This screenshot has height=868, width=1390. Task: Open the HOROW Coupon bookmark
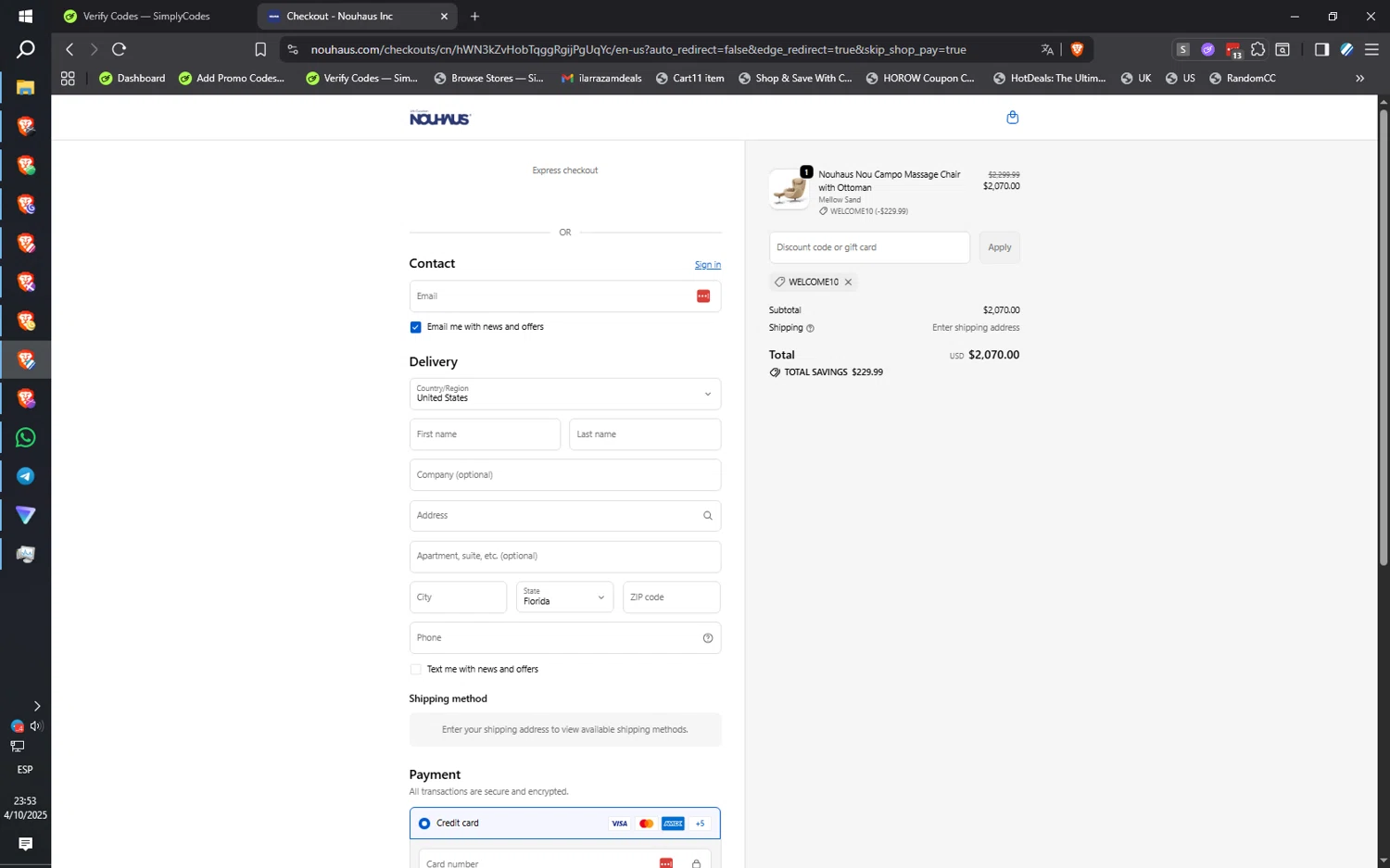coord(920,79)
